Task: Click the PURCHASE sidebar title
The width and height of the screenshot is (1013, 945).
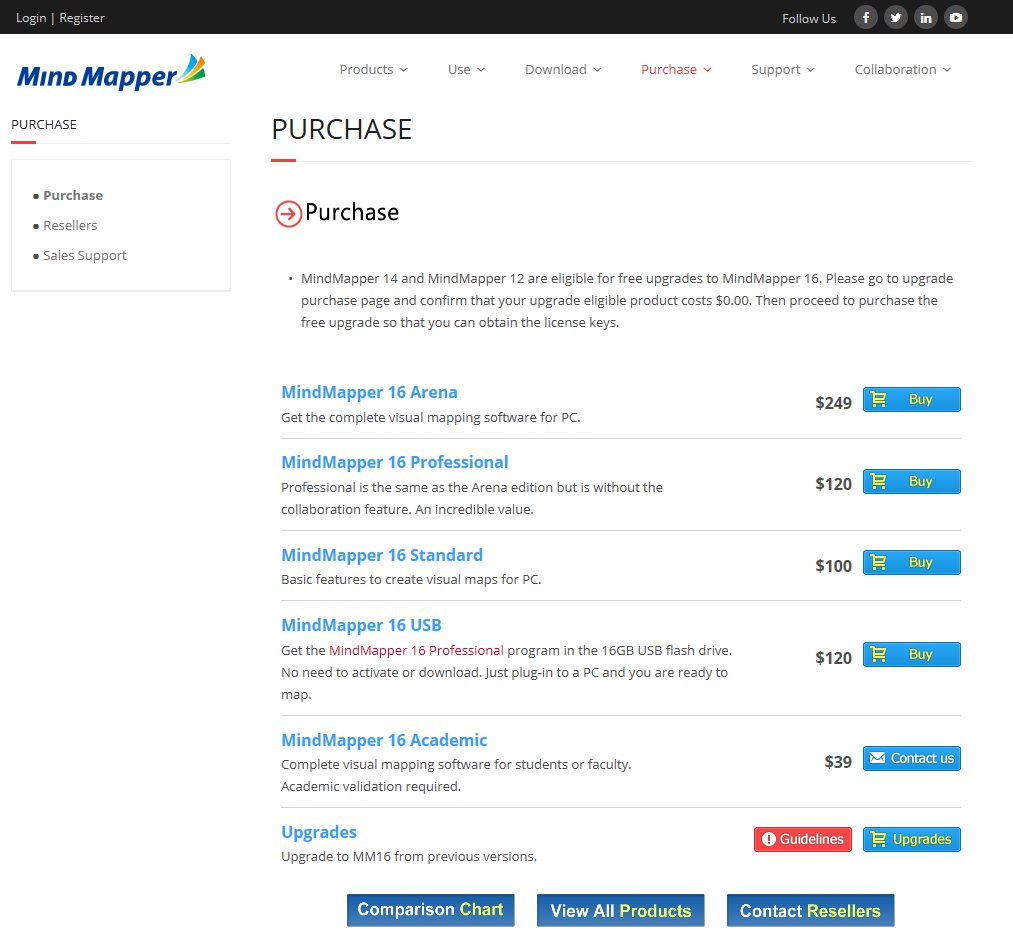Action: point(44,124)
